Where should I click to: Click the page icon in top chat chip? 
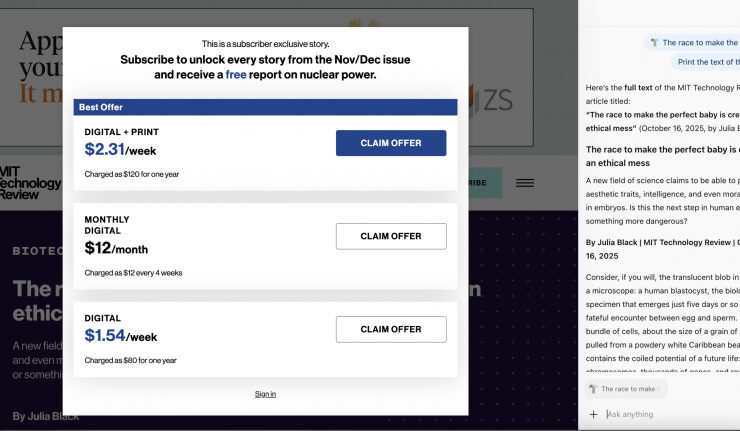pos(654,43)
